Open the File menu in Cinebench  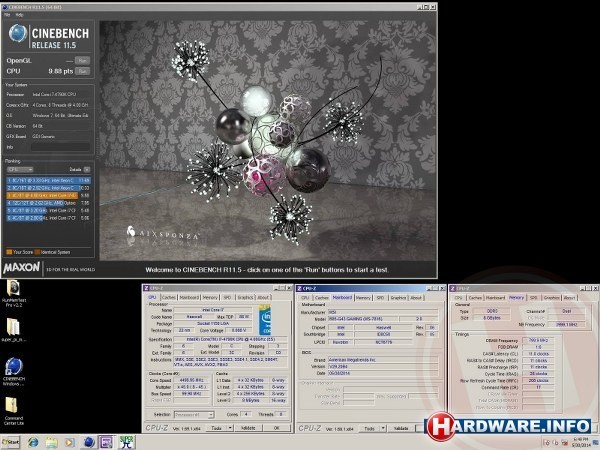pos(5,15)
